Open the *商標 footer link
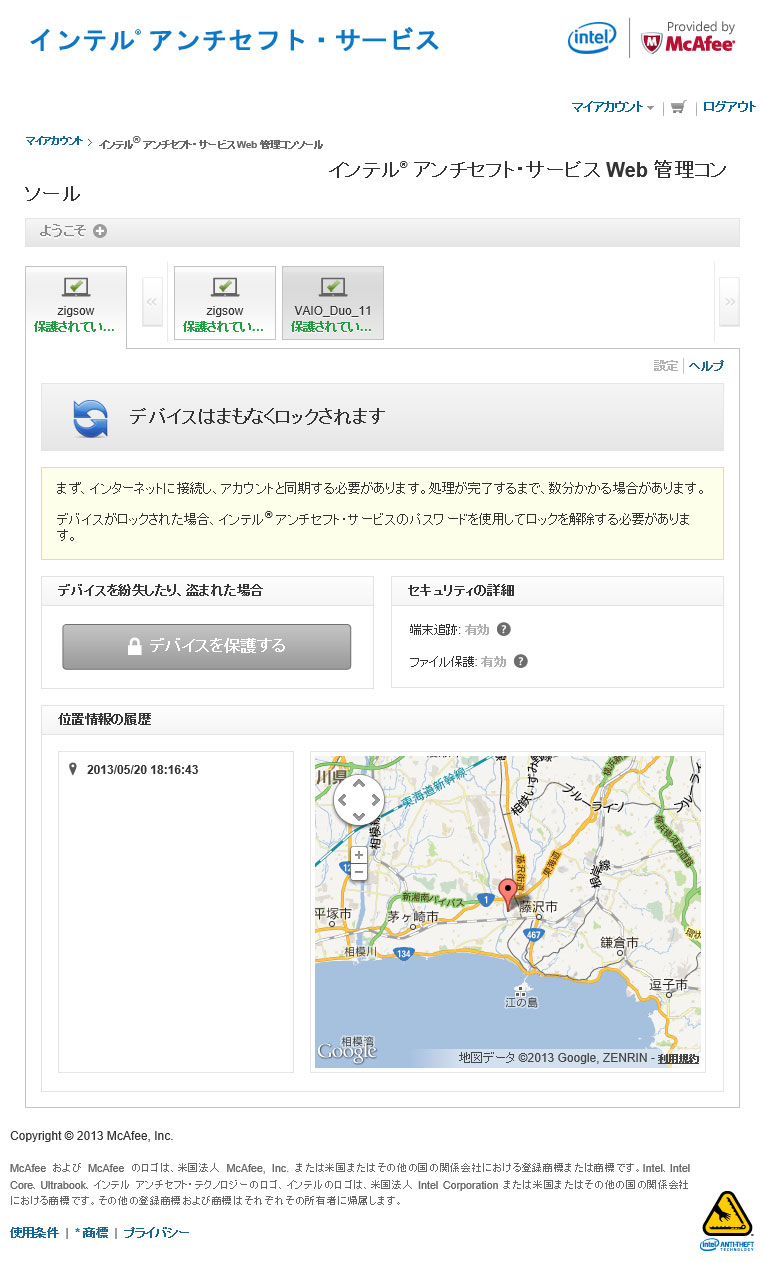This screenshot has width=765, height=1263. point(91,1233)
